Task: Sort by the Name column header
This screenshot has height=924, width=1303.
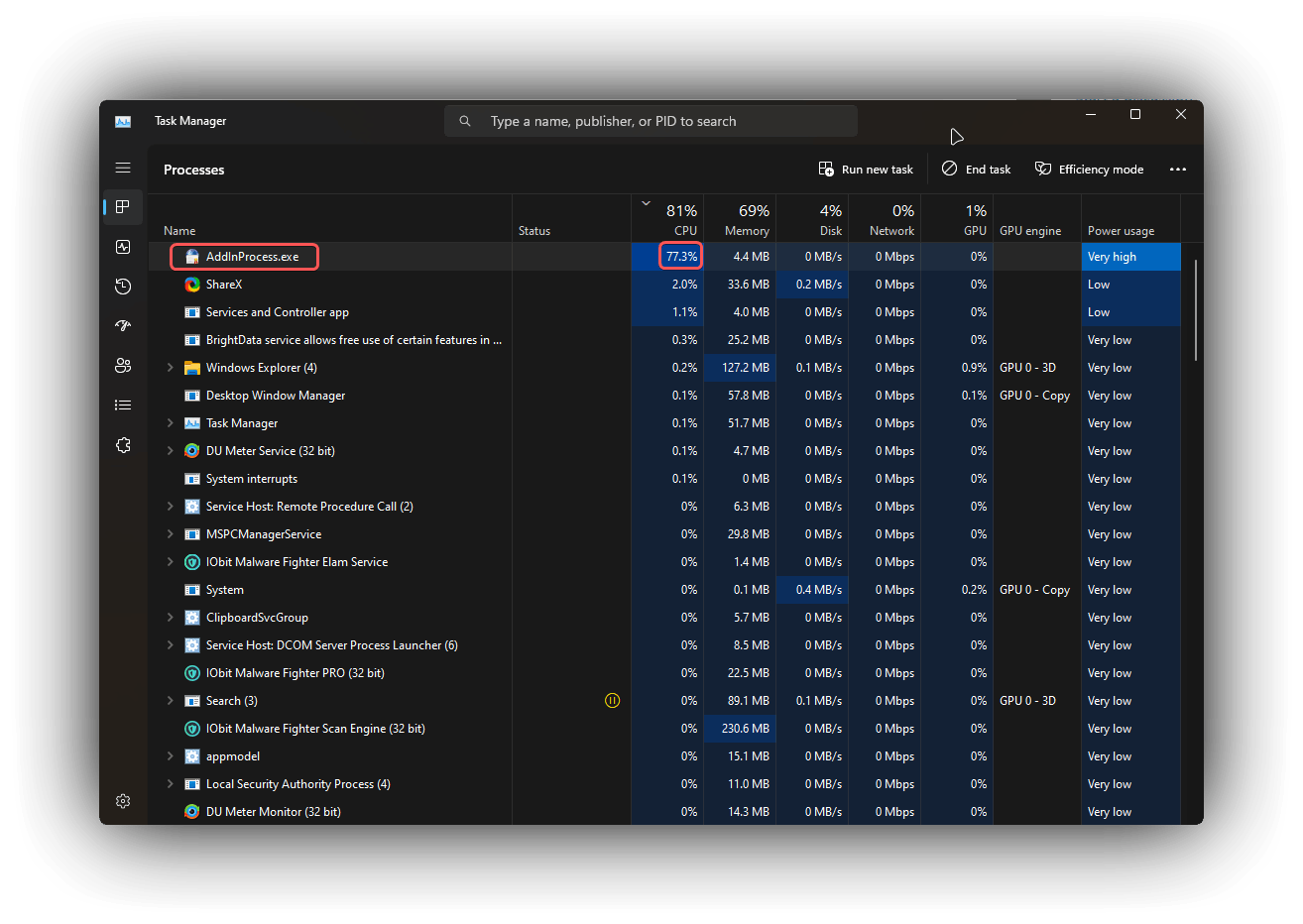Action: [x=330, y=219]
